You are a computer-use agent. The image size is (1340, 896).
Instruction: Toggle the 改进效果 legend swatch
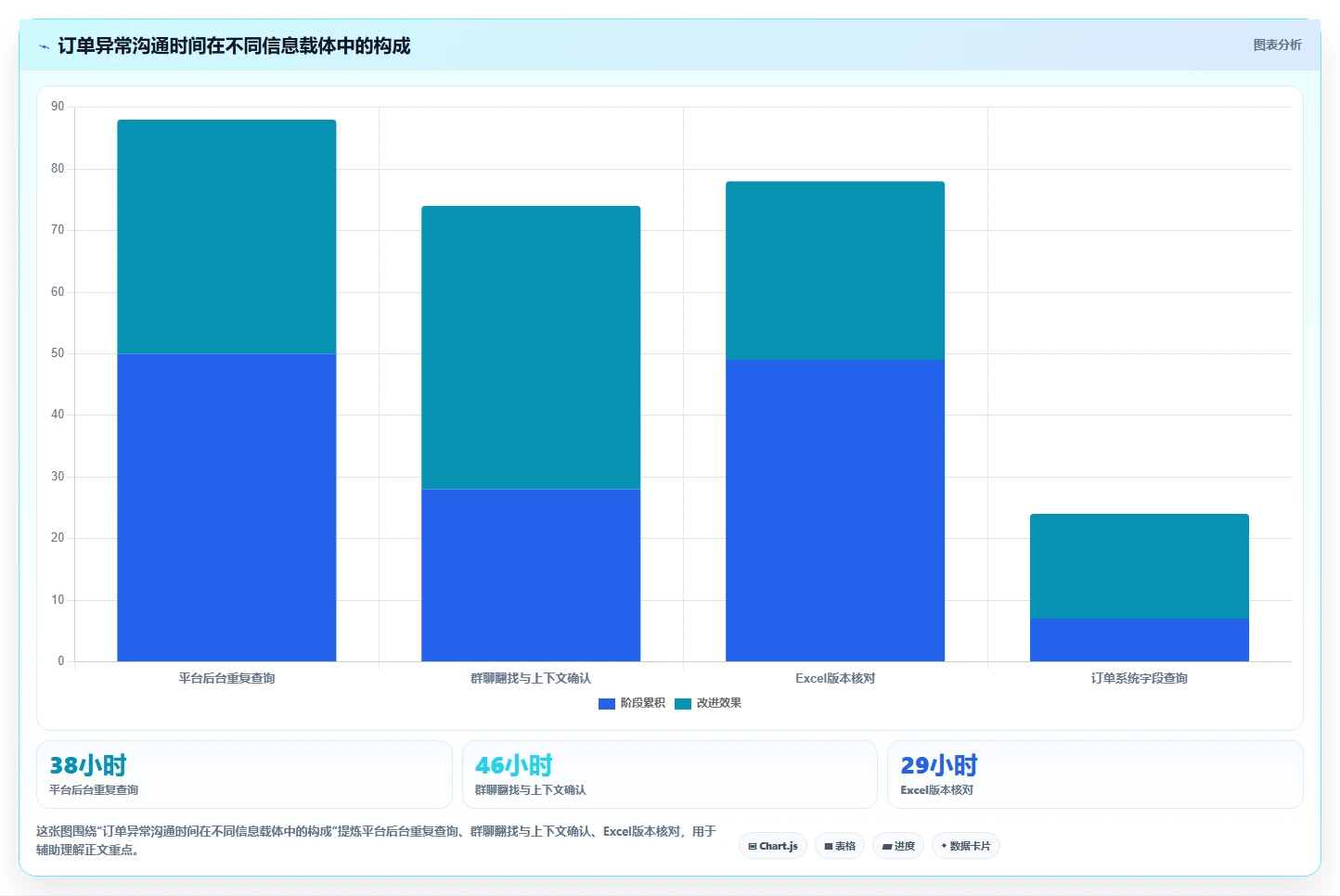683,704
